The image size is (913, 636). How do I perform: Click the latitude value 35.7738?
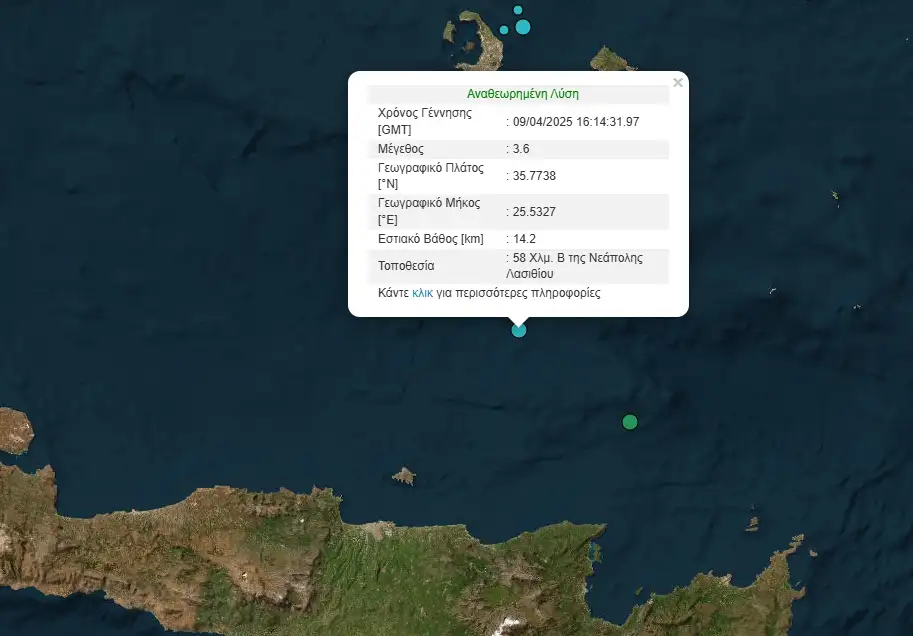tap(534, 176)
